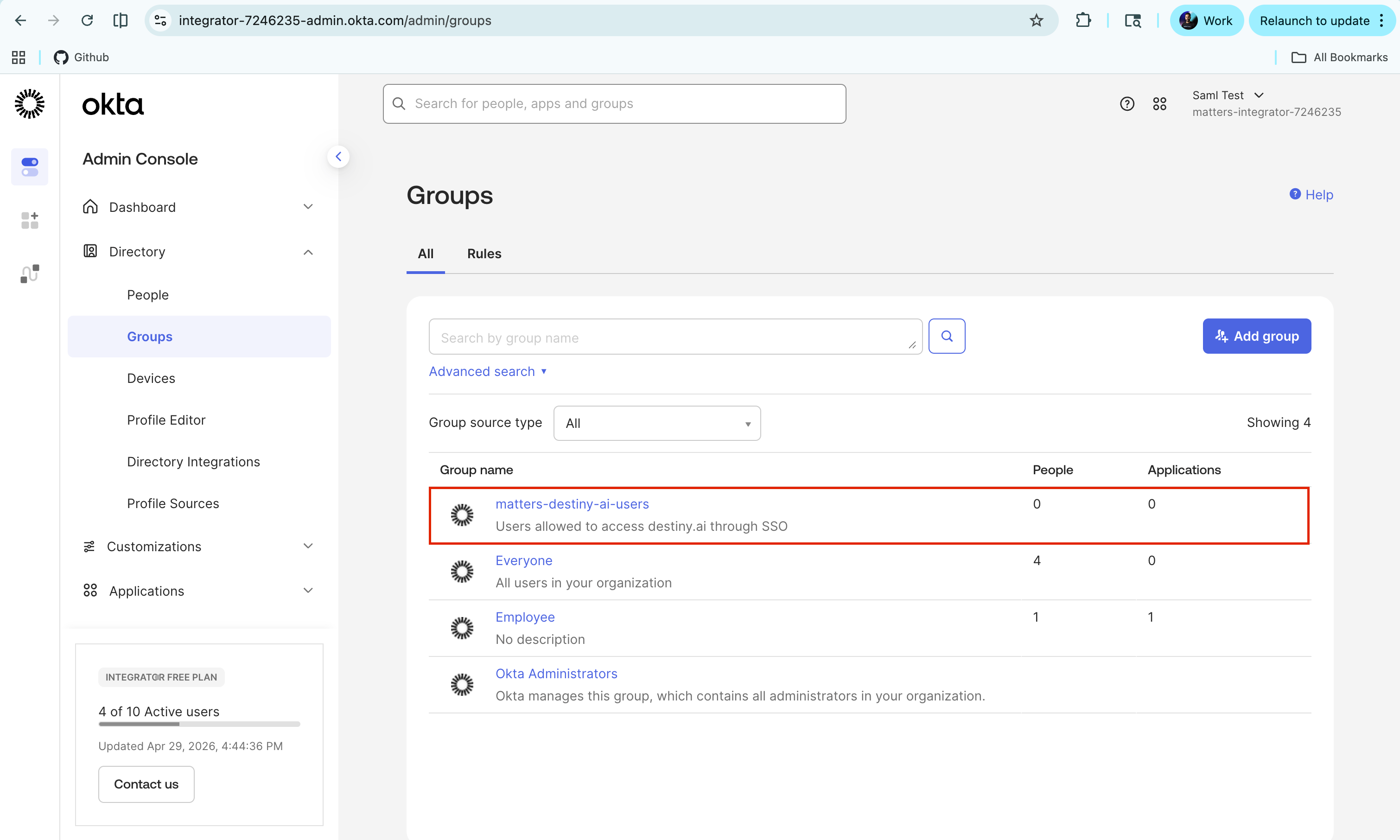Click the People column header
Viewport: 1400px width, 840px height.
point(1052,470)
